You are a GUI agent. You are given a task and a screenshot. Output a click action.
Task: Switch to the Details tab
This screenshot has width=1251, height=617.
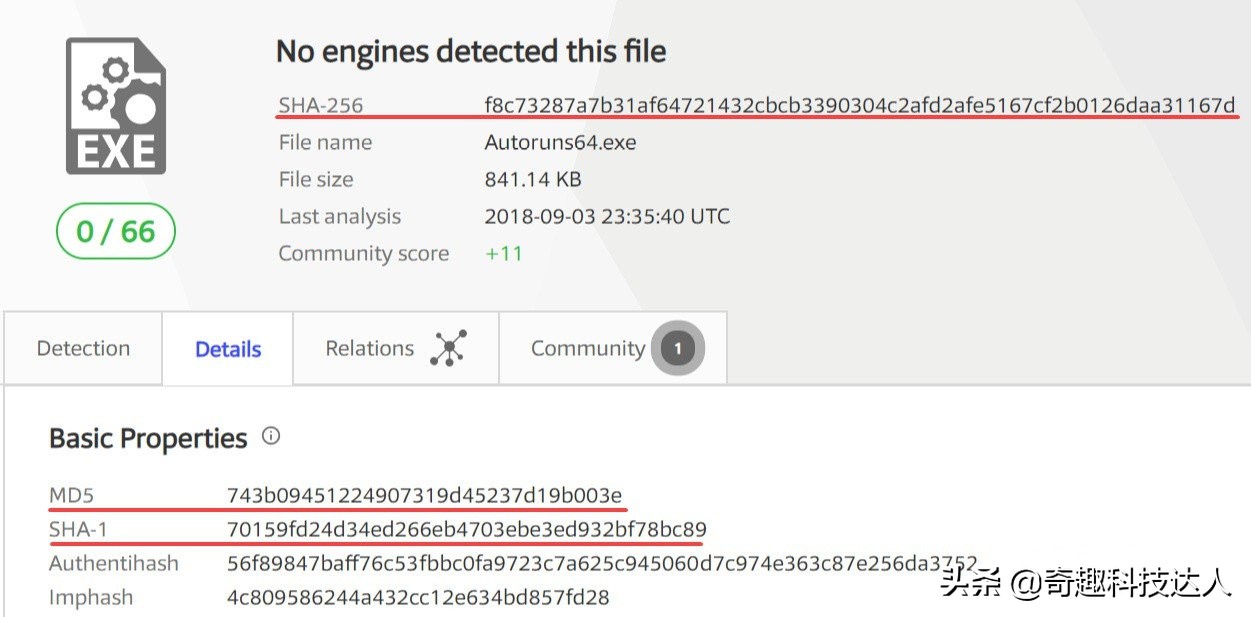click(x=228, y=349)
